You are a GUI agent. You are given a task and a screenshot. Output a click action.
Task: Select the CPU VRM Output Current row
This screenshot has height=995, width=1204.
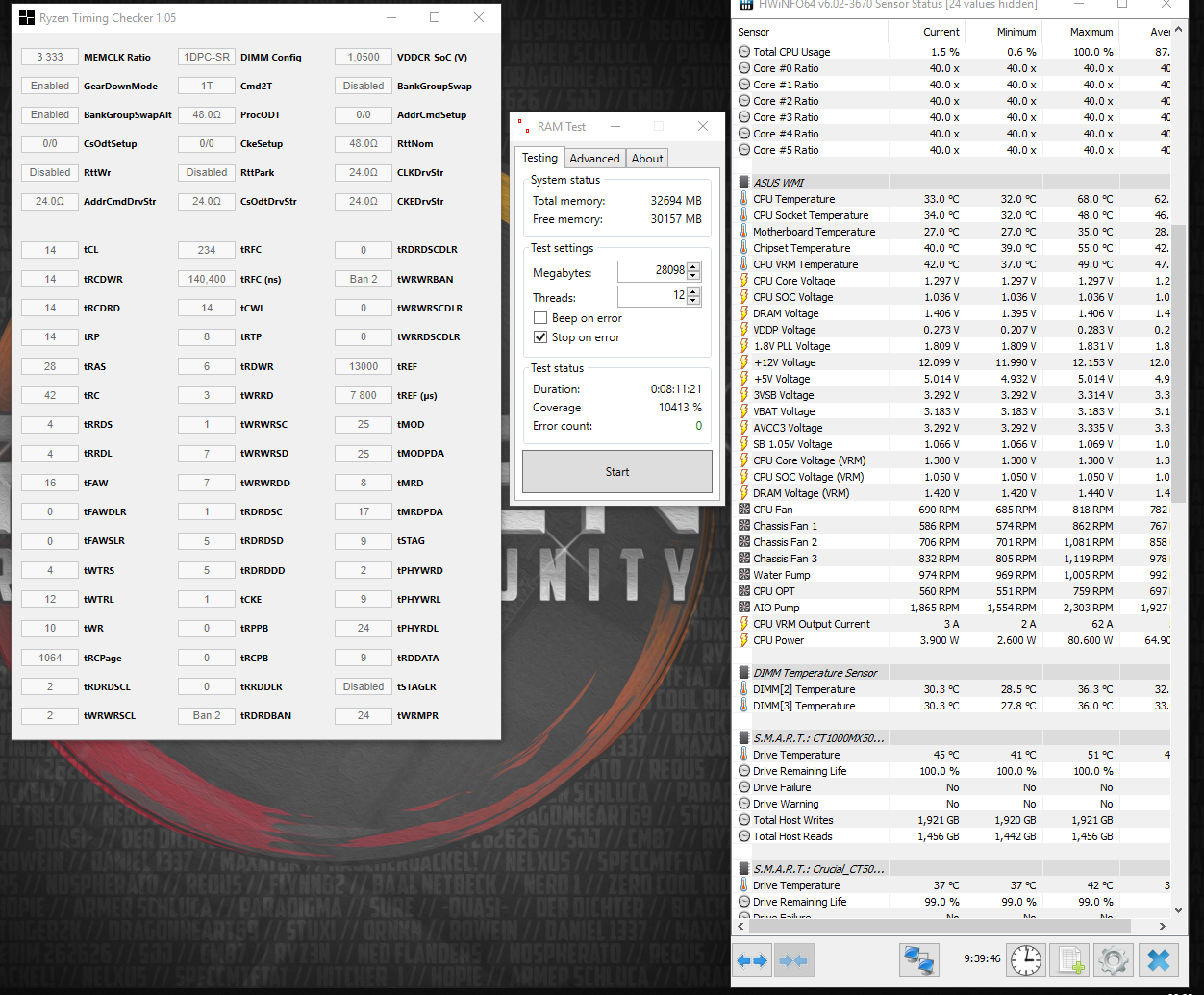[952, 624]
